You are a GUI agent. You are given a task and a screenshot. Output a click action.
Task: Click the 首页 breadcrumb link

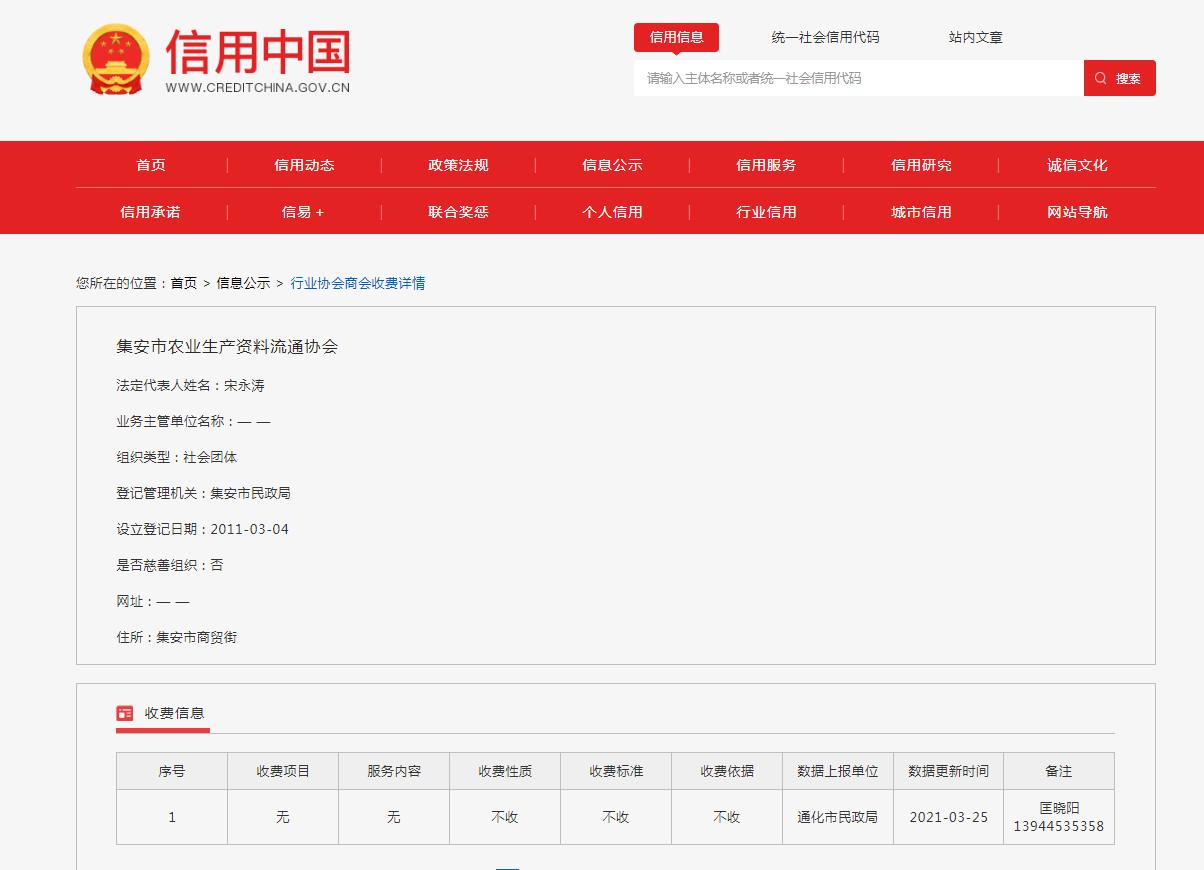point(183,283)
